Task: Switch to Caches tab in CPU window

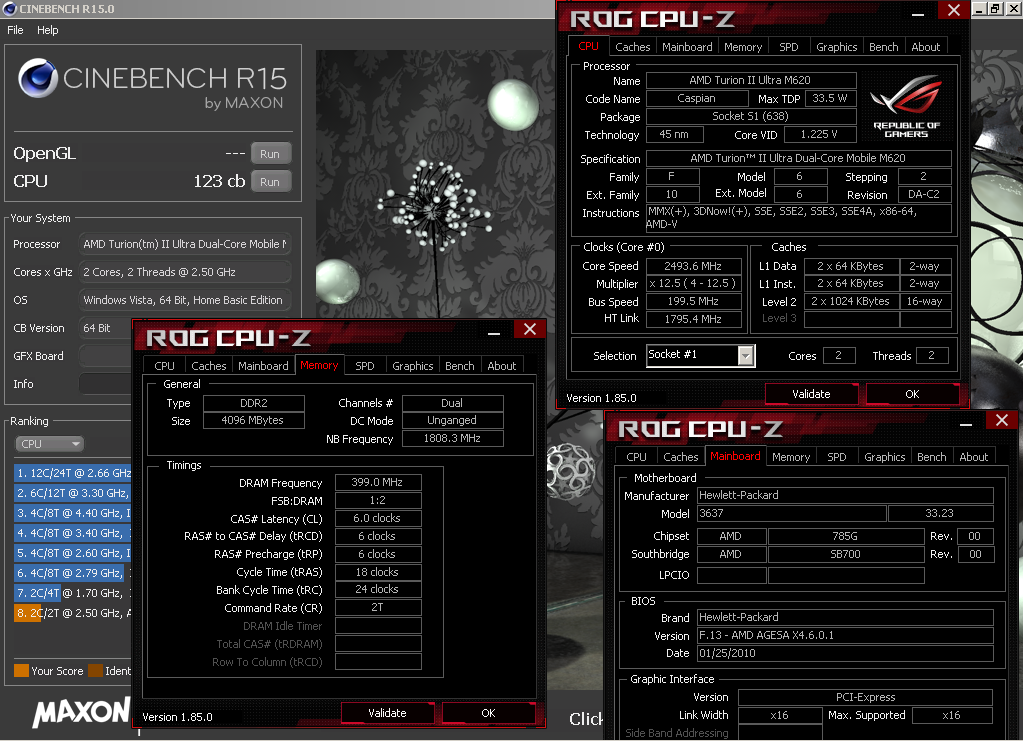Action: (x=632, y=47)
